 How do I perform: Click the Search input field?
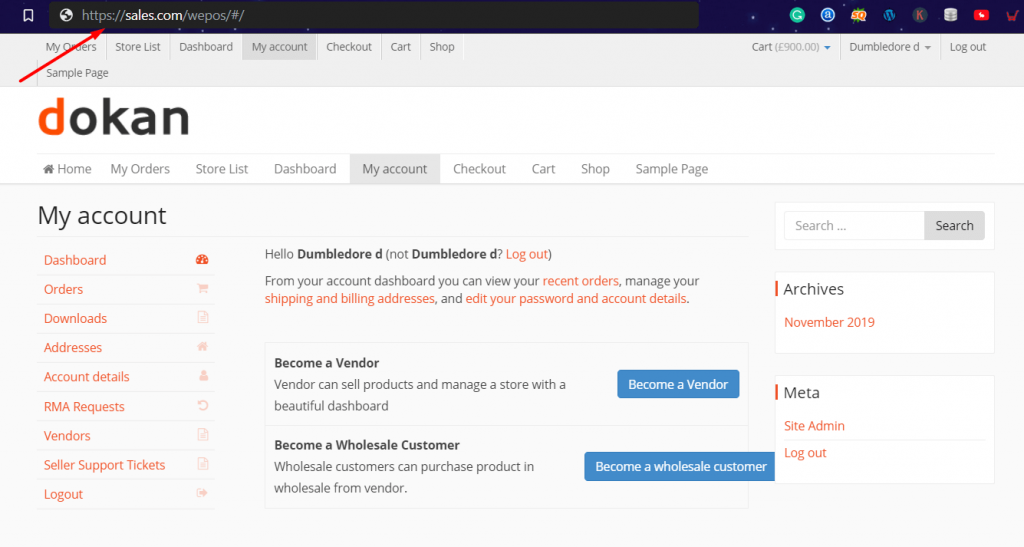[854, 226]
